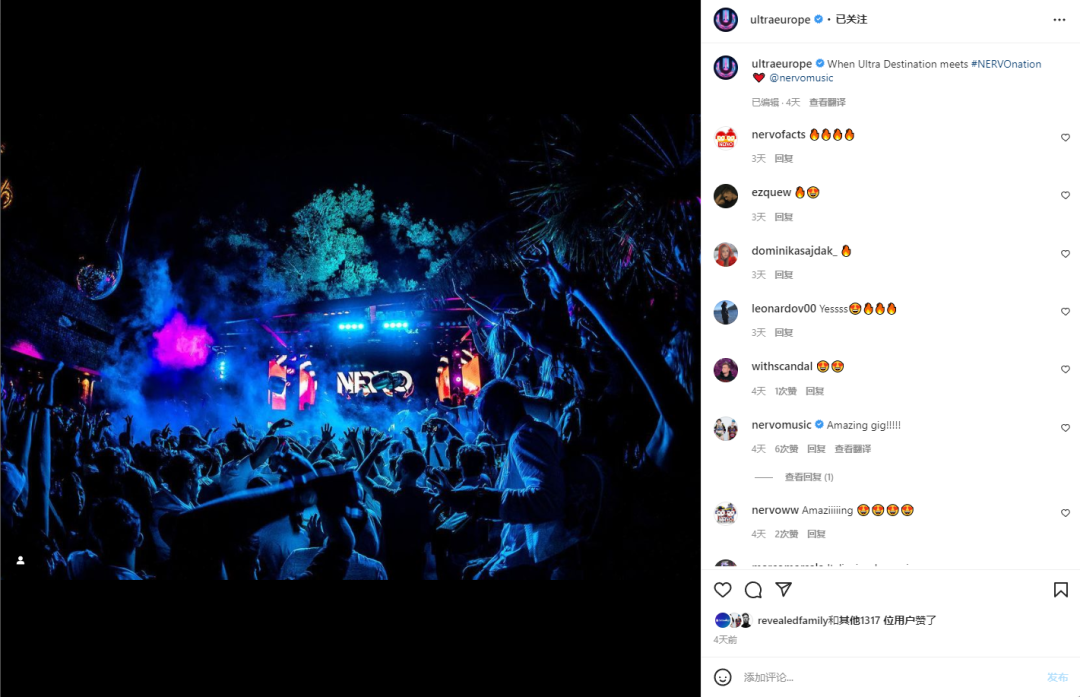The width and height of the screenshot is (1080, 697).
Task: Reply to leonardov00 comment
Action: click(x=784, y=333)
